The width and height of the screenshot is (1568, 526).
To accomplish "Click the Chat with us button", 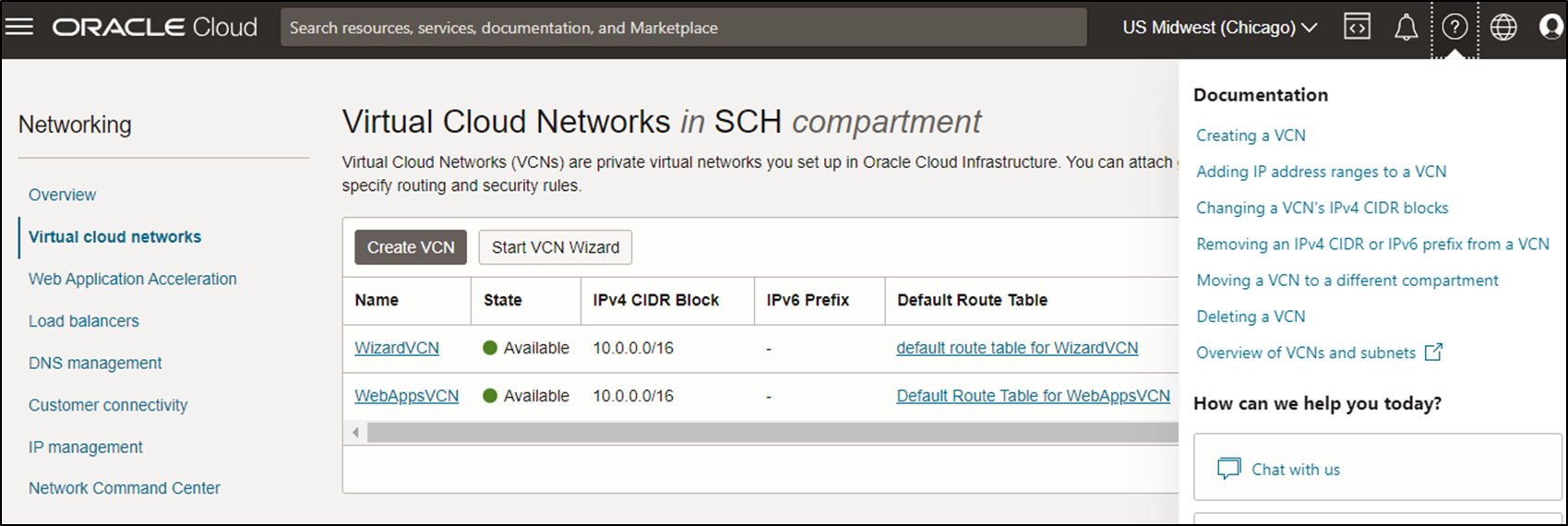I will click(1376, 468).
